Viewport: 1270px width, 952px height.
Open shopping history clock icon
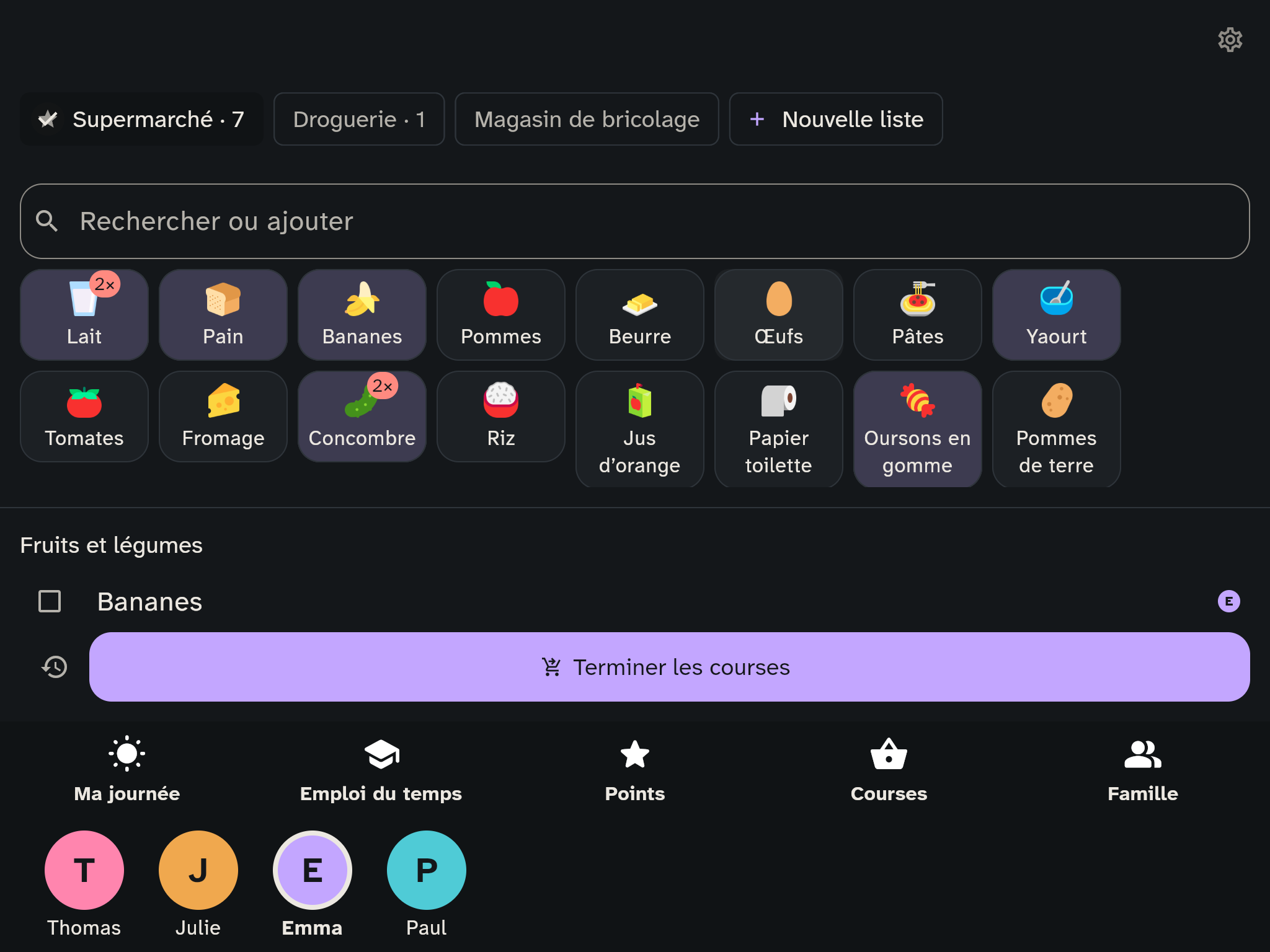[55, 667]
